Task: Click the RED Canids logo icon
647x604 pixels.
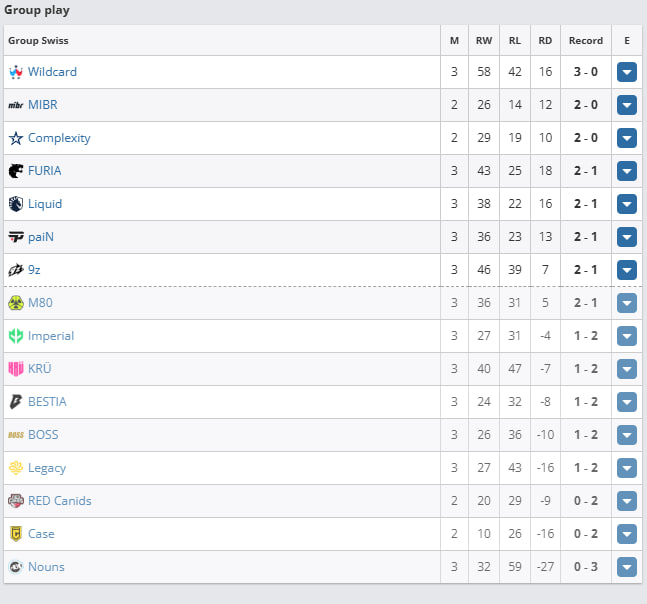Action: click(x=16, y=501)
